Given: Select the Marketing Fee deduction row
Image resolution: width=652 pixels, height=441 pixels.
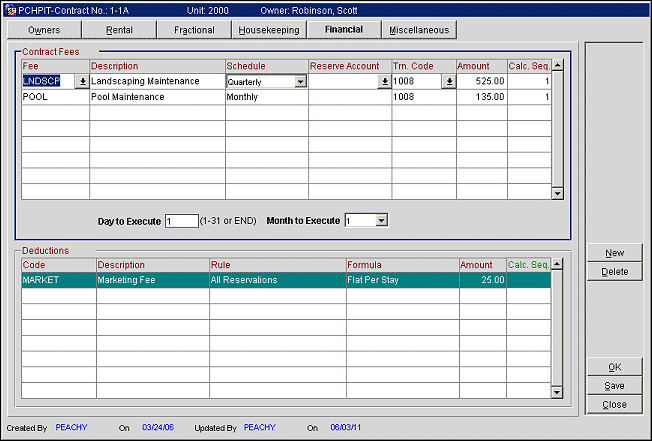Looking at the screenshot, I should [x=150, y=281].
